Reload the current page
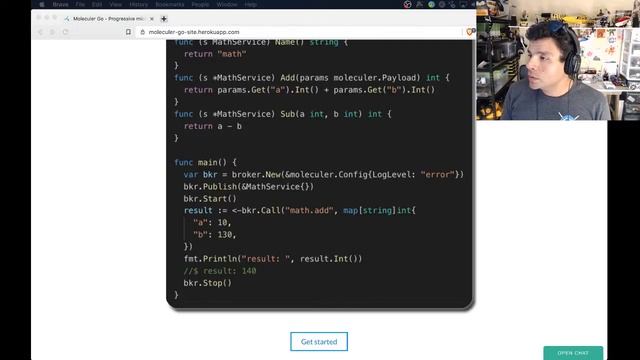This screenshot has height=360, width=640. pyautogui.click(x=65, y=32)
